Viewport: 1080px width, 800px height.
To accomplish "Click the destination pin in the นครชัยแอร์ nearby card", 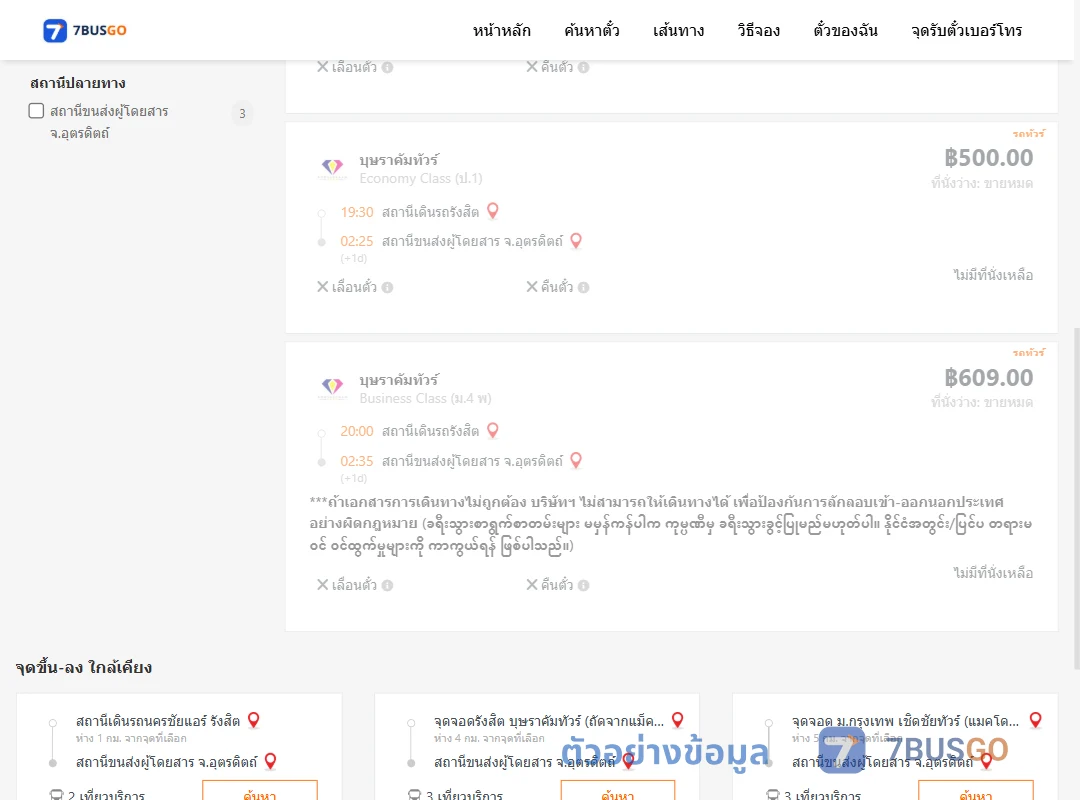I will coord(271,761).
